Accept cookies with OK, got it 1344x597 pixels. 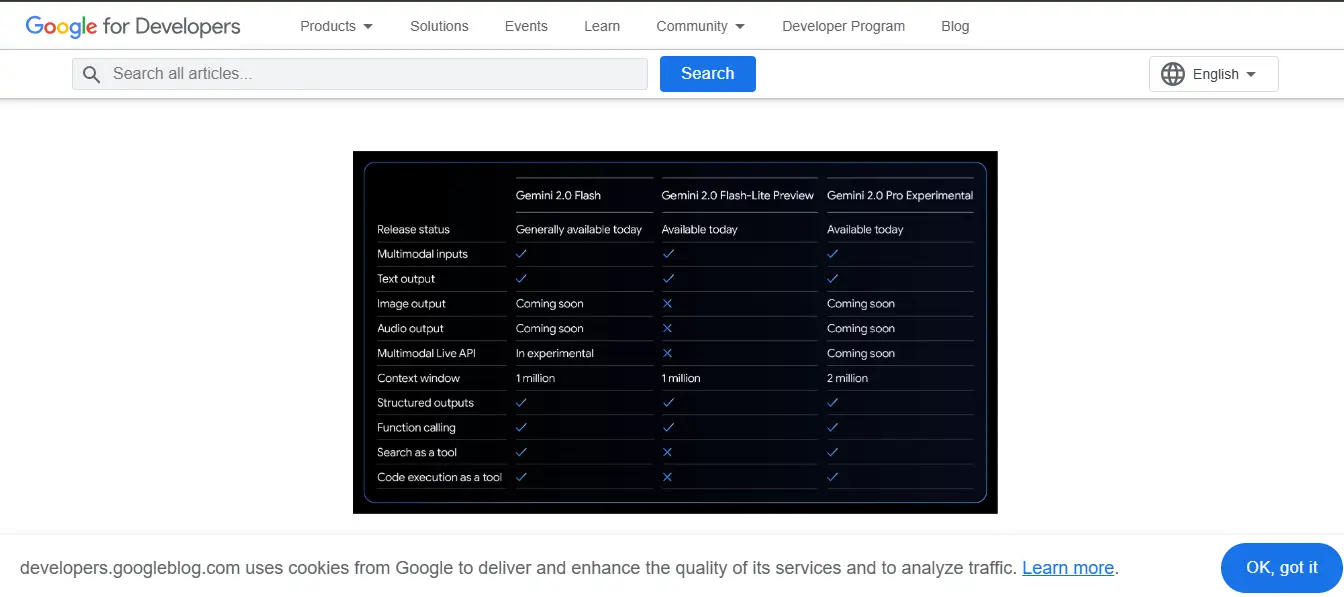[1282, 568]
